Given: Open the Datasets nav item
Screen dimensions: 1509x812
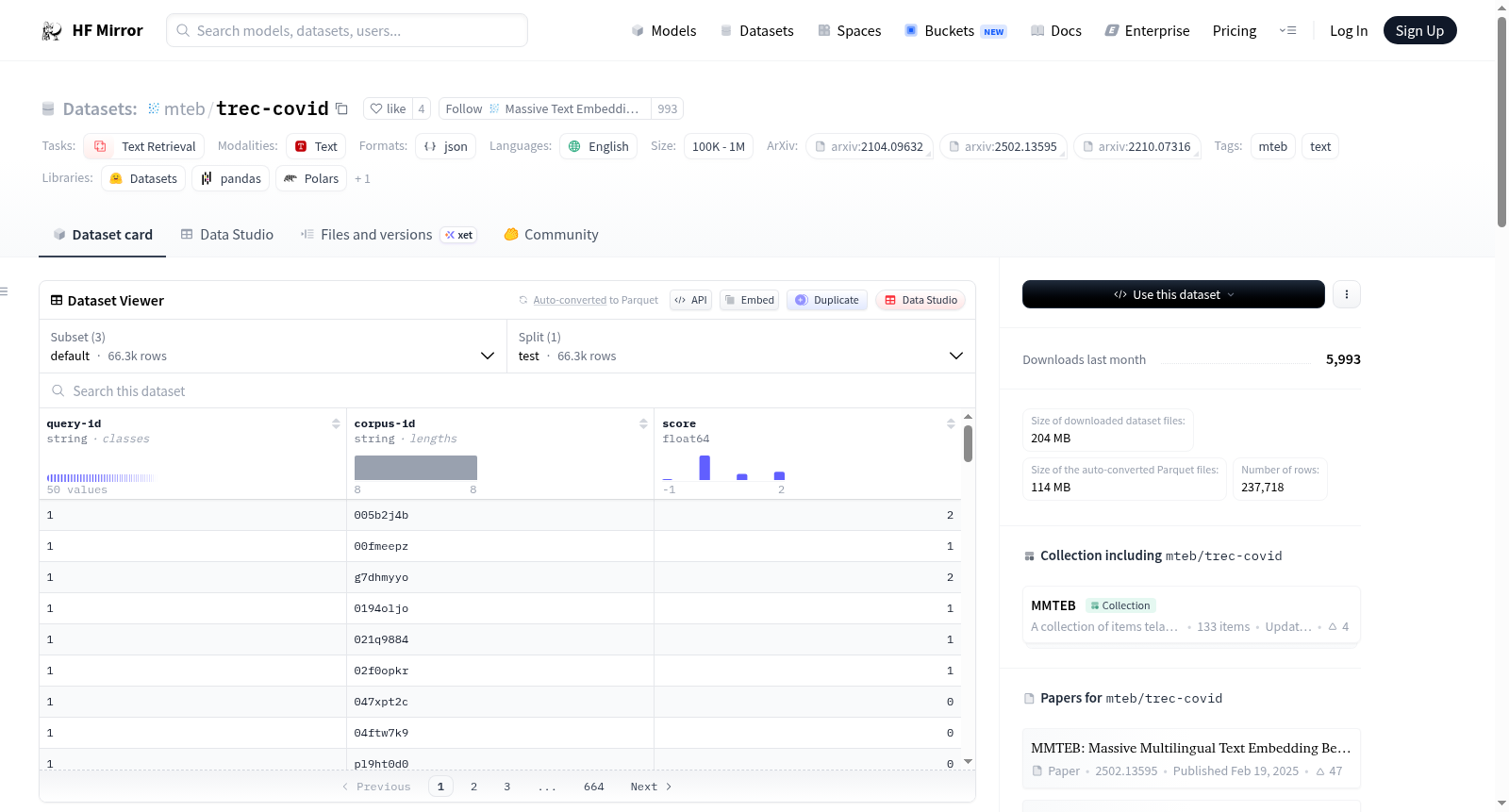Looking at the screenshot, I should click(756, 31).
